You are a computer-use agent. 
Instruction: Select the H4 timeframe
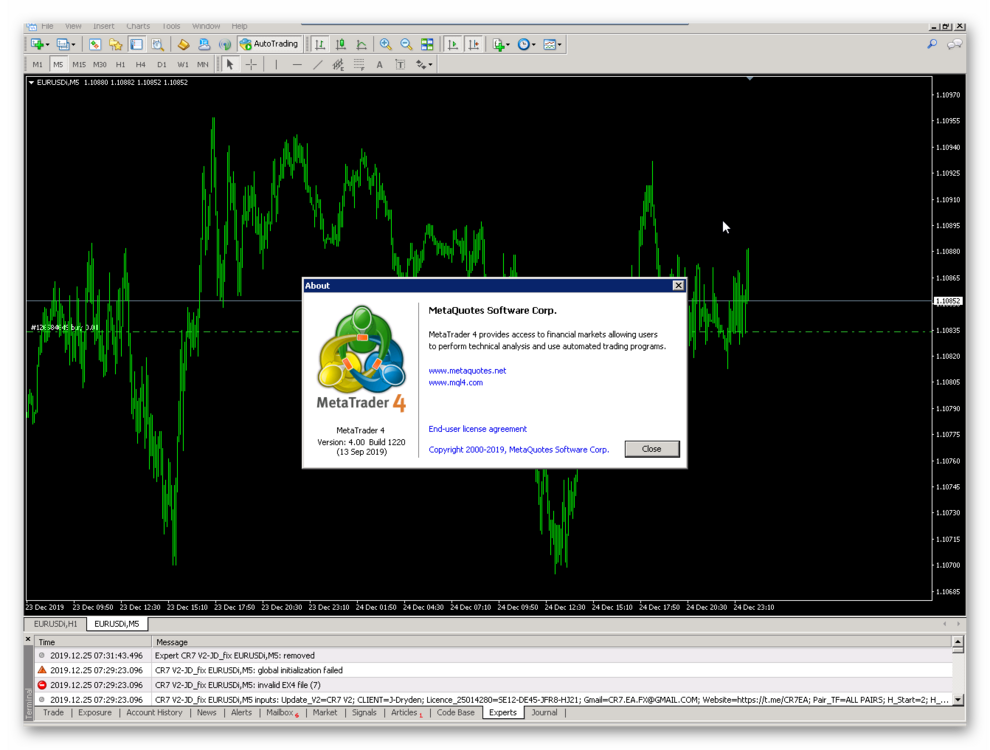coord(141,64)
